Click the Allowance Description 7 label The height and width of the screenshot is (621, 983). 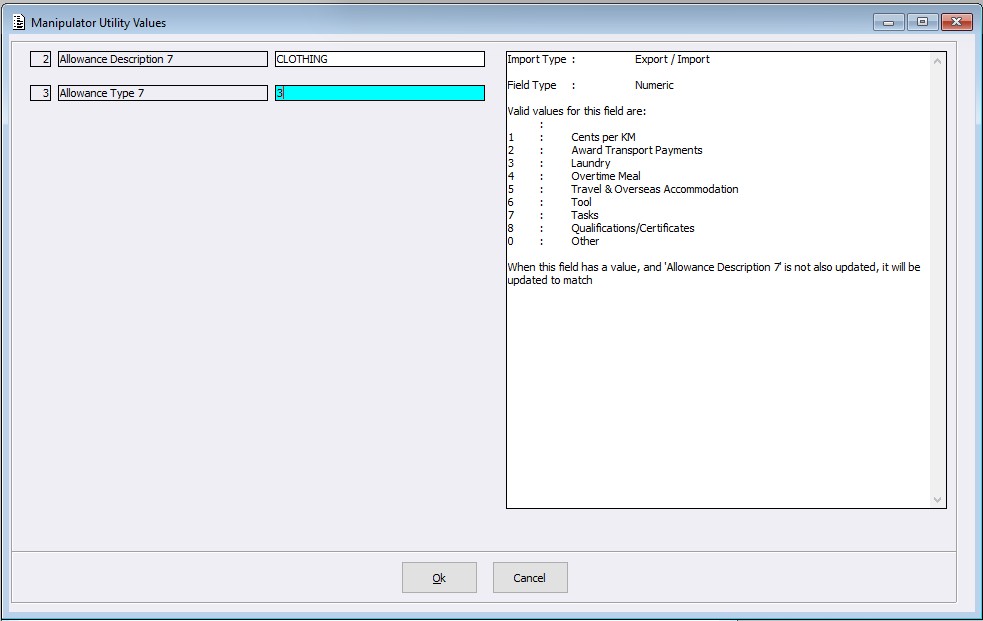(162, 59)
